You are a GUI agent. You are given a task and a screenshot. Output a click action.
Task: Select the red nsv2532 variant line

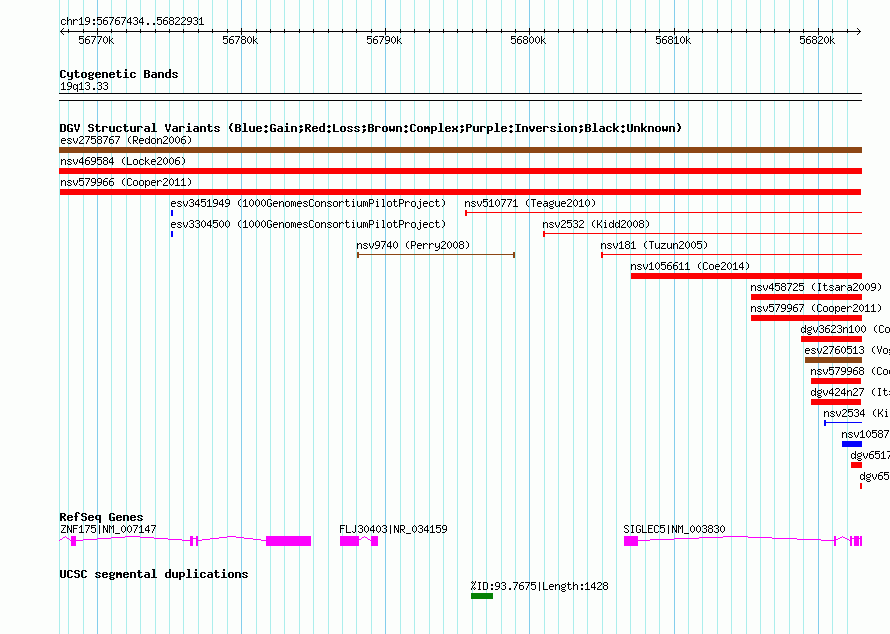[x=703, y=234]
